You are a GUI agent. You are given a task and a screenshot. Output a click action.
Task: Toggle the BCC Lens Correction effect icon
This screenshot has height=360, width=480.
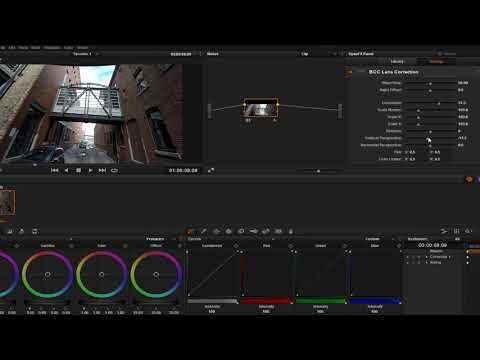coord(350,72)
